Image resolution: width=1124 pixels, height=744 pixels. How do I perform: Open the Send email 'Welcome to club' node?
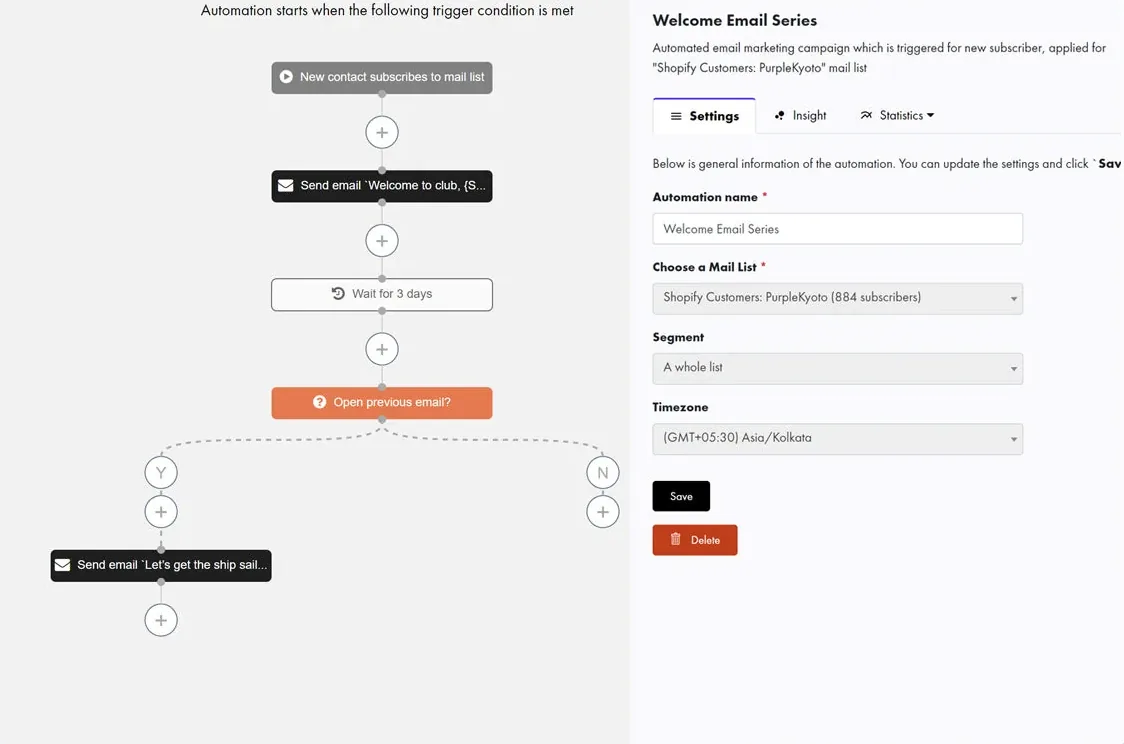point(381,186)
